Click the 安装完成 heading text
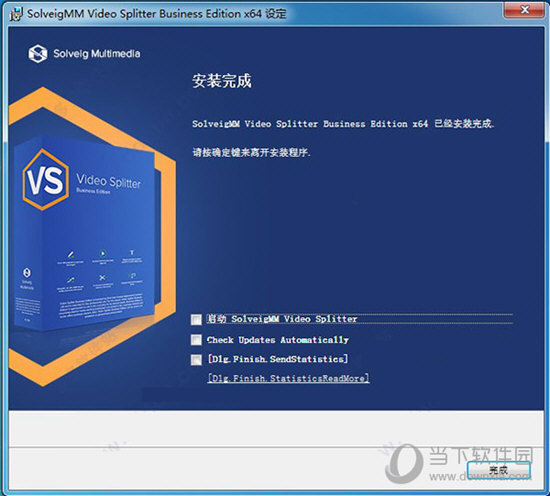 (x=221, y=81)
